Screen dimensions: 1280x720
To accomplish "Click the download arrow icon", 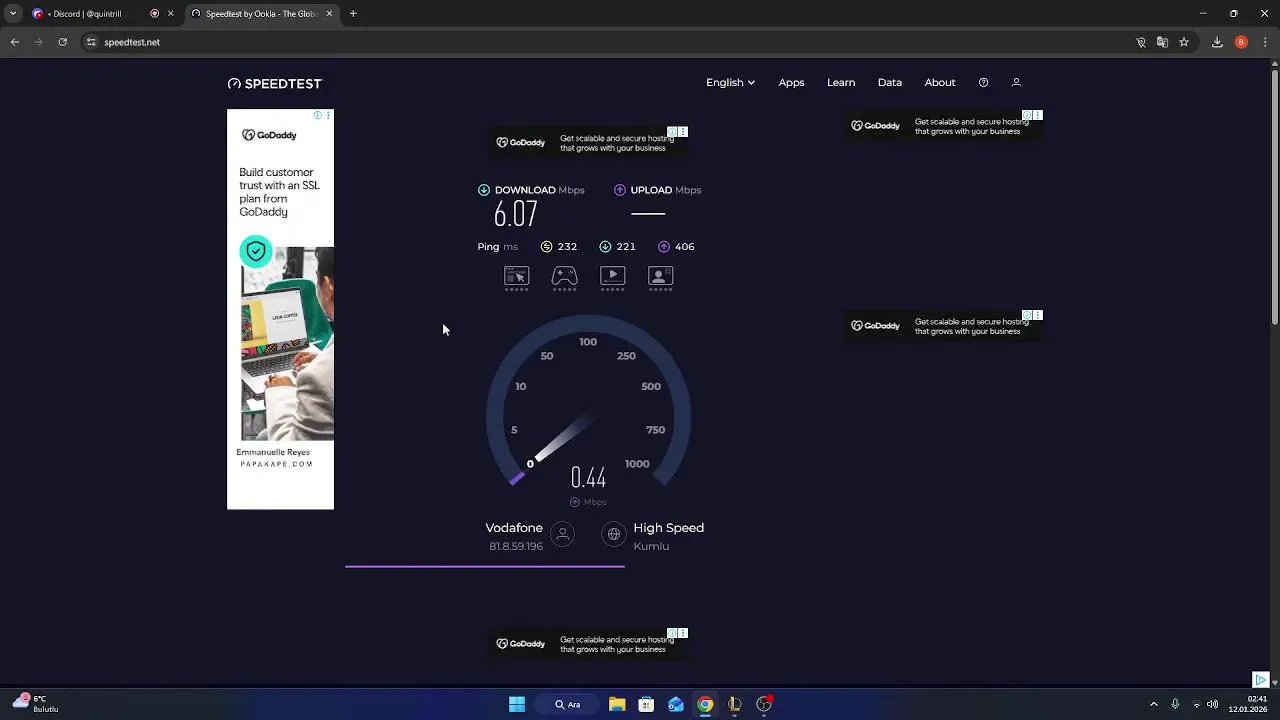I will coord(484,190).
